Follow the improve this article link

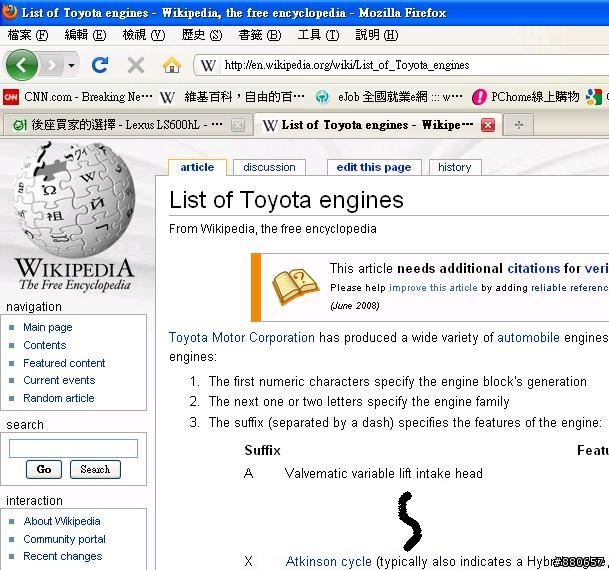[433, 288]
